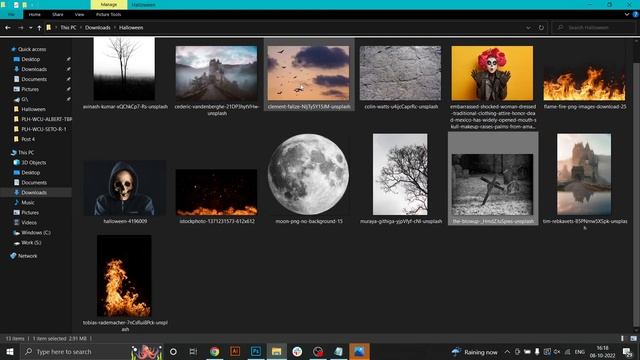Select the birds sunset clement-falize image
Screen dimensions: 640x360
point(309,73)
